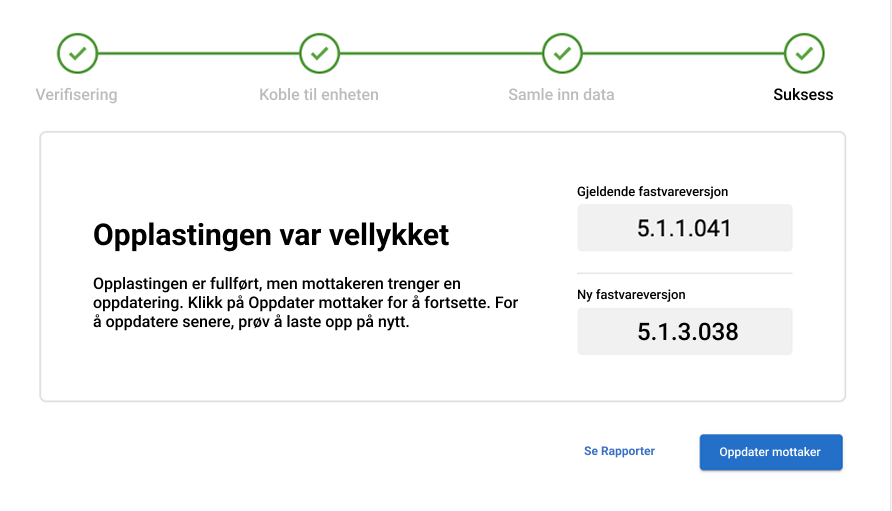Click progress line between Verifisering and Koble til enheten

tap(198, 53)
